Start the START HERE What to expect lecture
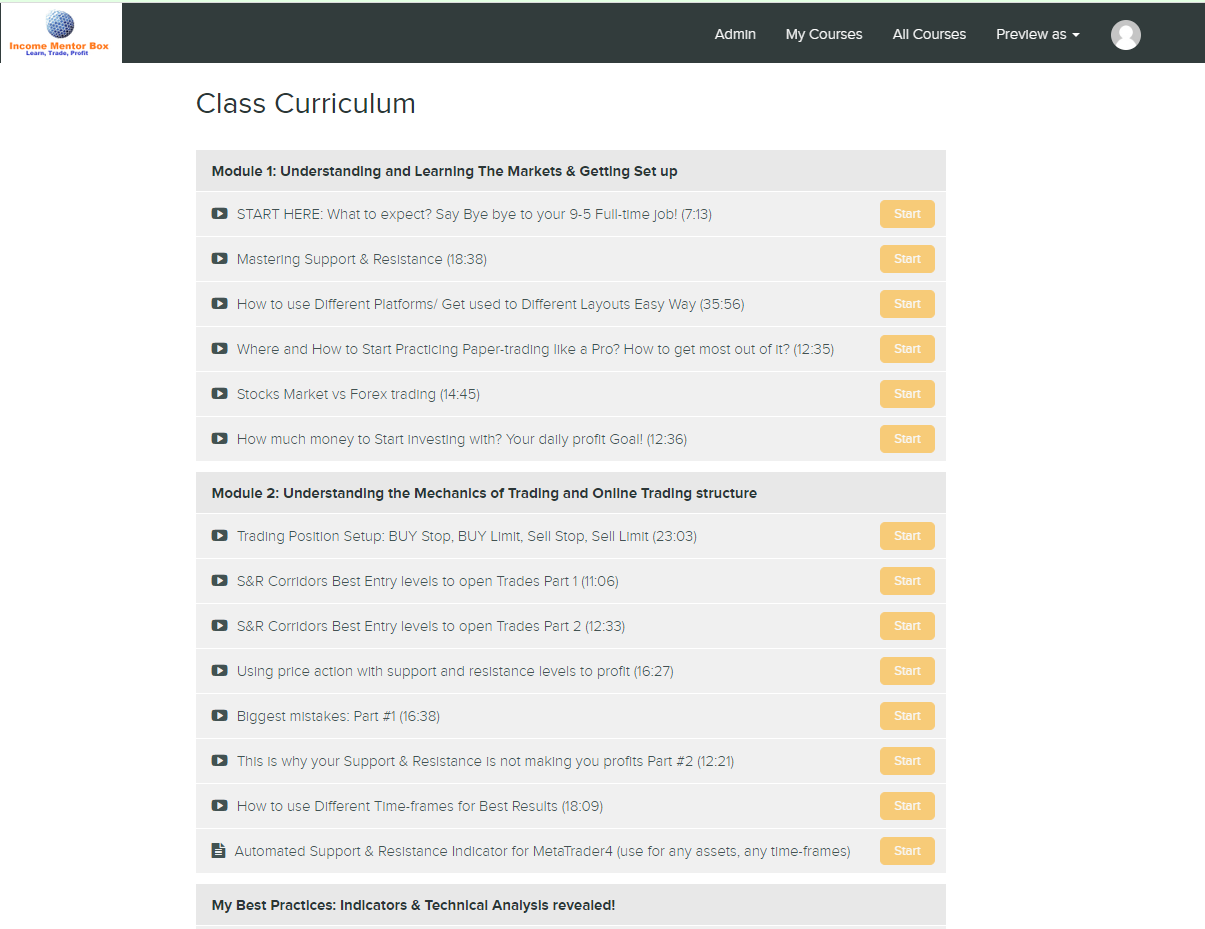Viewport: 1205px width, 929px height. (907, 214)
